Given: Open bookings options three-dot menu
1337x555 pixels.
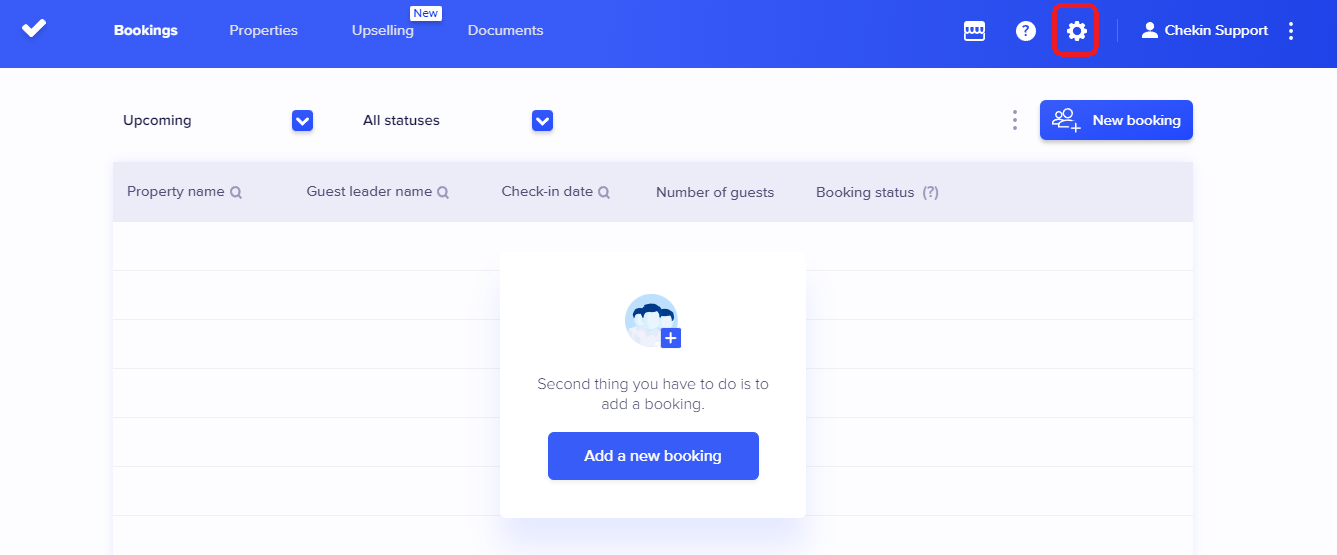Looking at the screenshot, I should point(1014,120).
